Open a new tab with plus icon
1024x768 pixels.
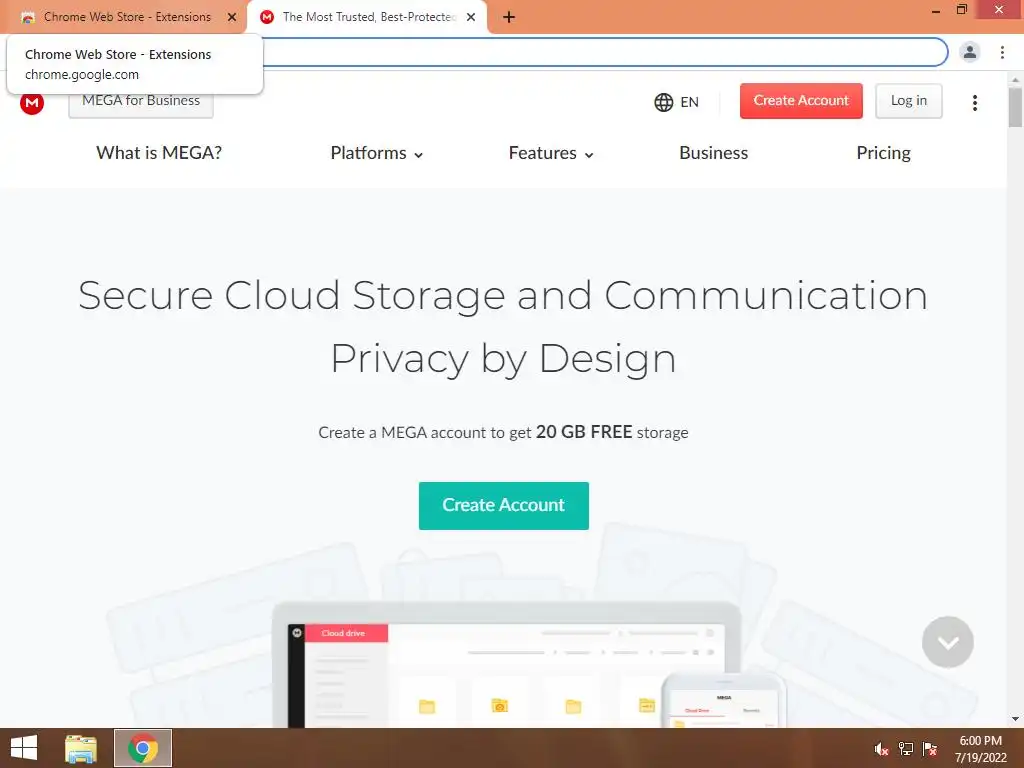[509, 17]
